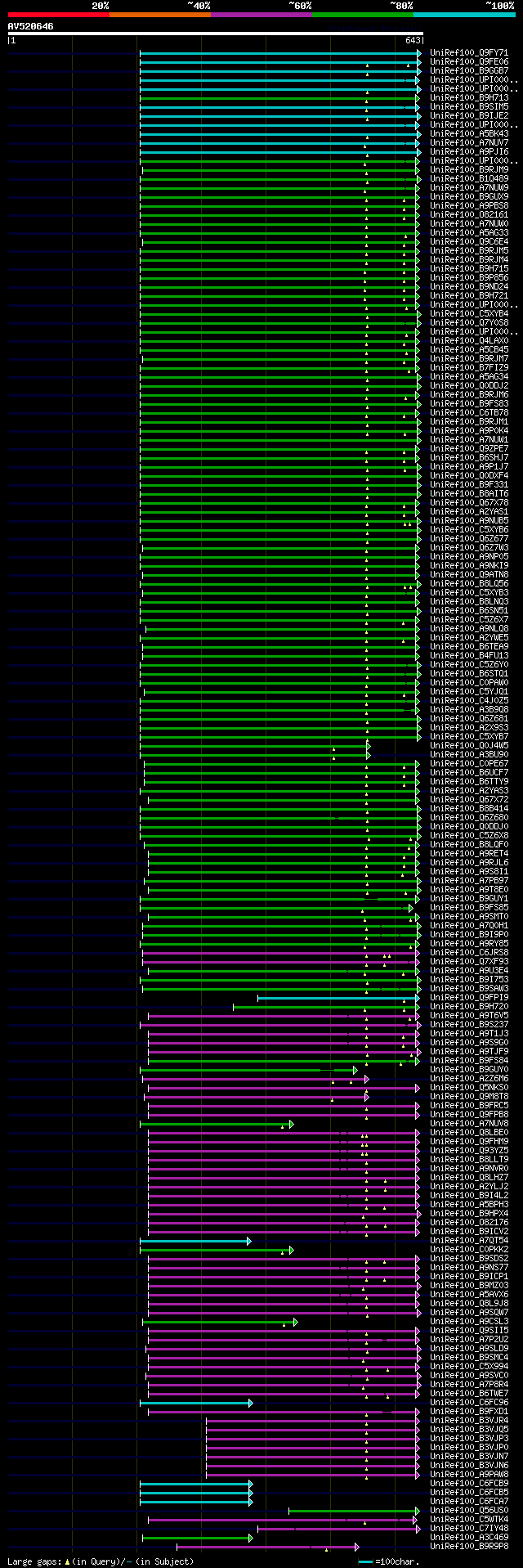Open hit UniRef100_O82161

[x=469, y=215]
